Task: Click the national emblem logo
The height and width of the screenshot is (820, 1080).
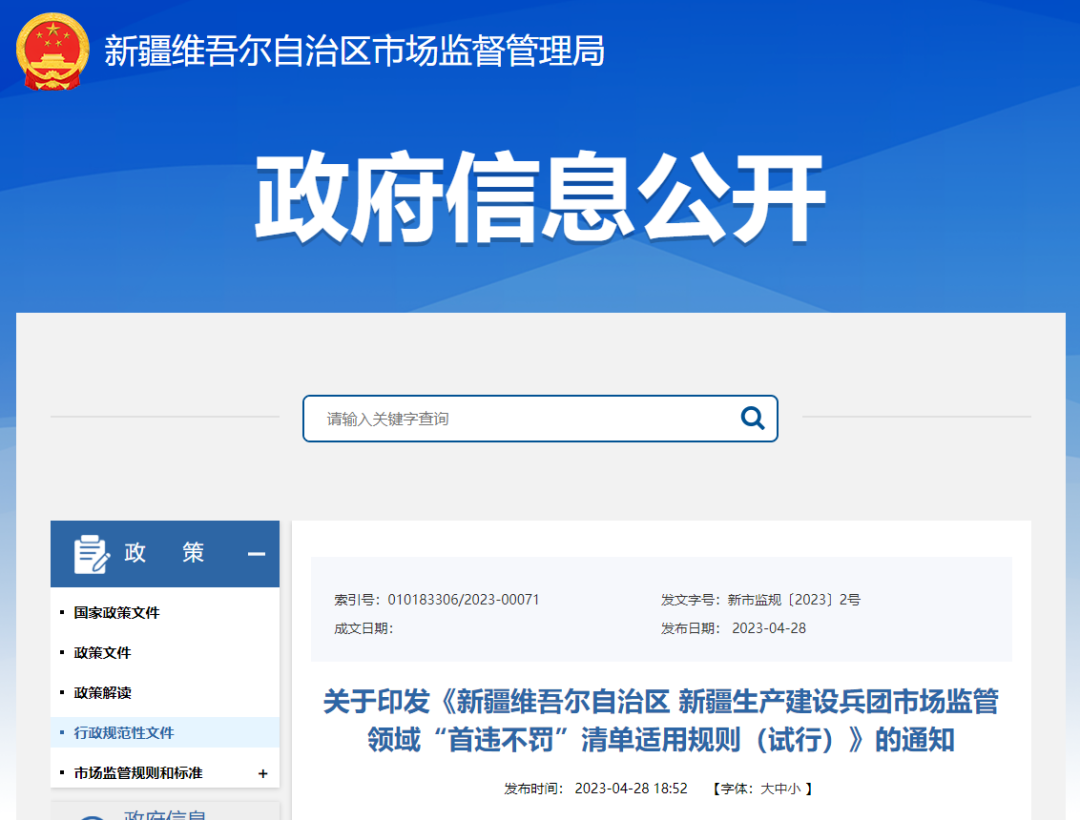Action: tap(52, 51)
